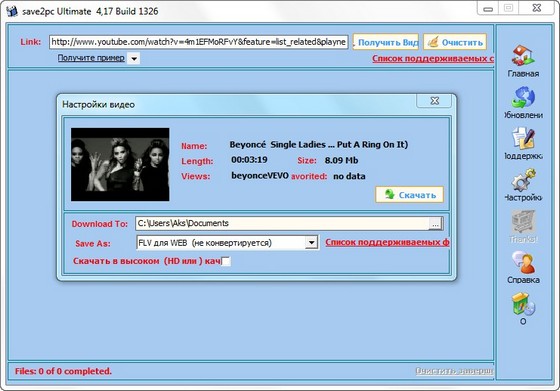This screenshot has width=560, height=391.
Task: Open the supported sites list link
Action: pos(433,59)
